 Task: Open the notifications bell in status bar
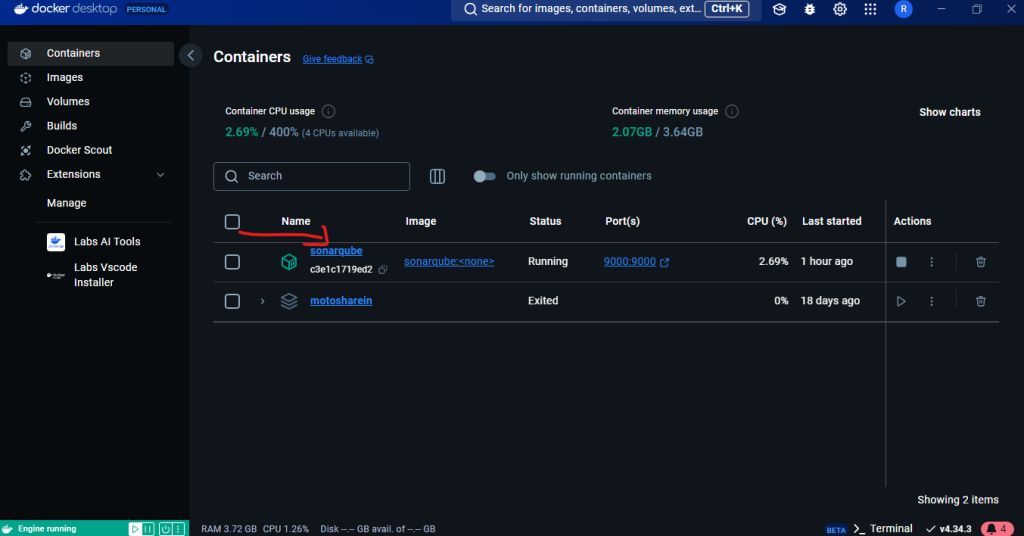click(997, 528)
